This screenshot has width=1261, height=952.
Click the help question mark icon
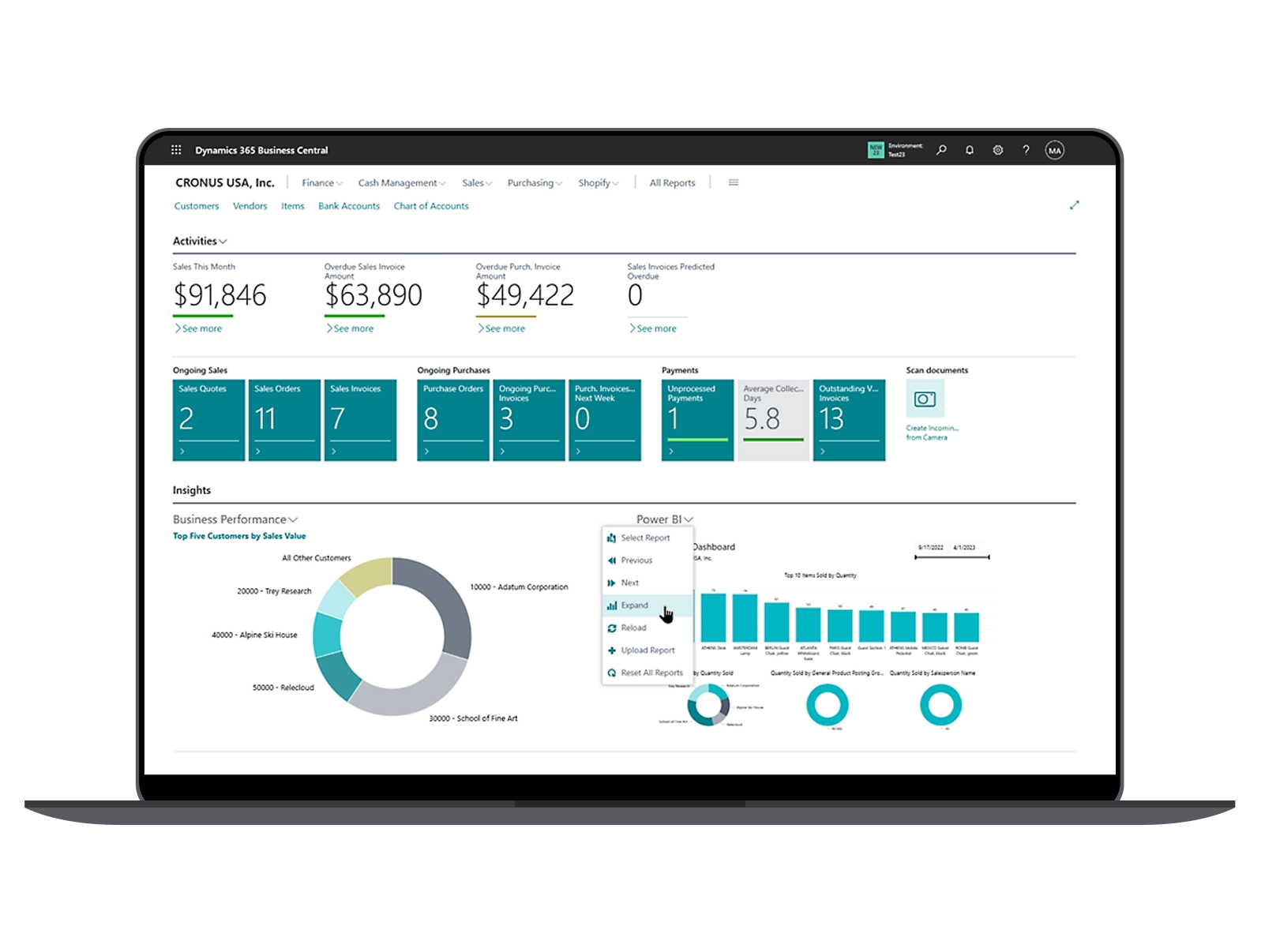pos(1026,150)
